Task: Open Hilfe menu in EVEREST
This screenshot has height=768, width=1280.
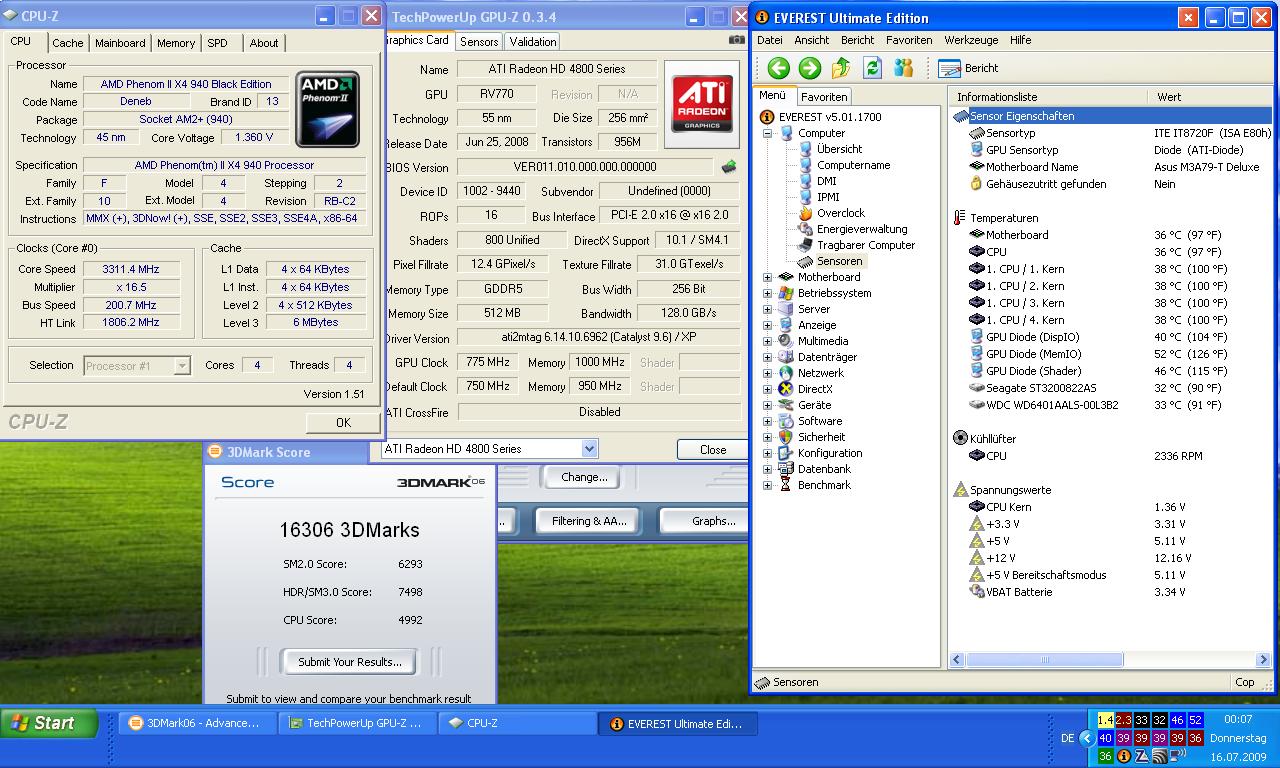Action: pyautogui.click(x=1021, y=40)
